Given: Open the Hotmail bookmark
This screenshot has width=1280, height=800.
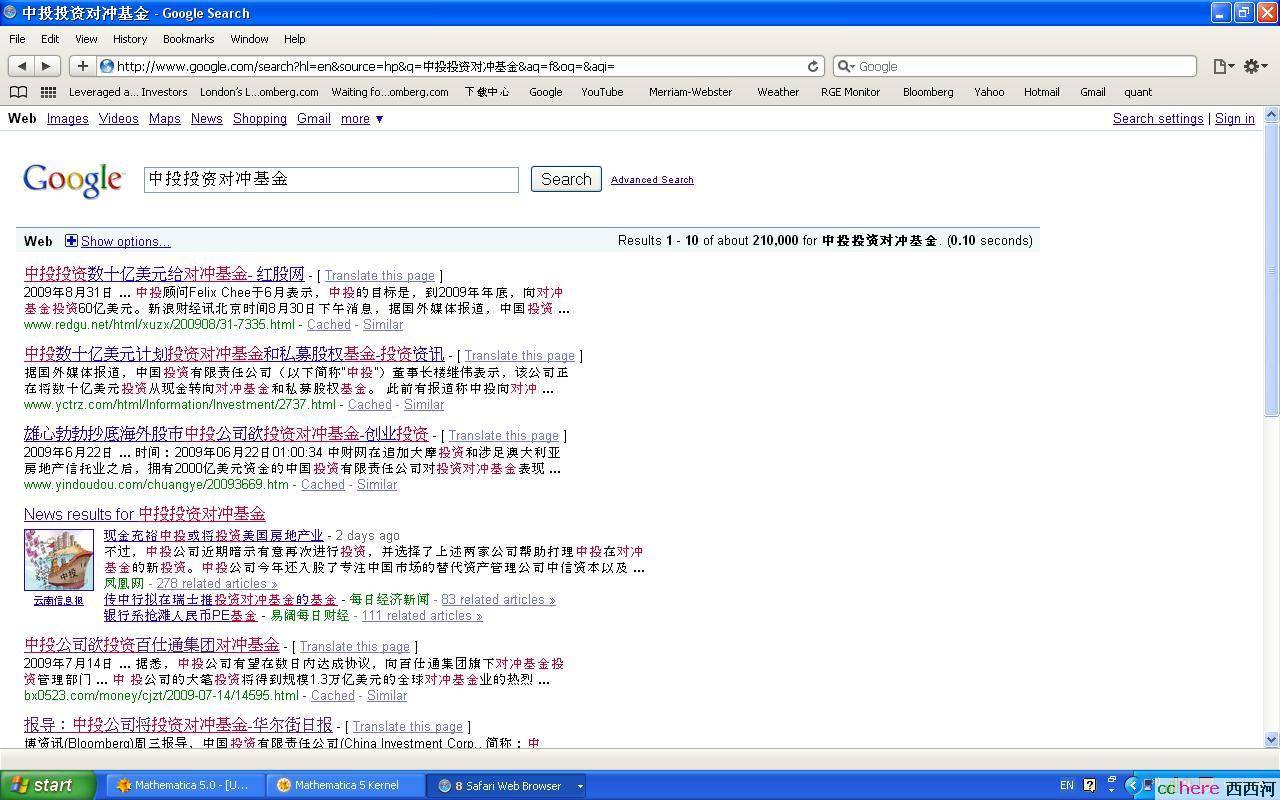Looking at the screenshot, I should (x=1041, y=92).
